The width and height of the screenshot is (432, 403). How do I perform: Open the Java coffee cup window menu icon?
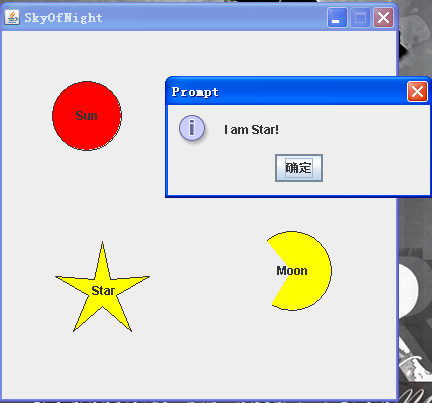coord(12,17)
